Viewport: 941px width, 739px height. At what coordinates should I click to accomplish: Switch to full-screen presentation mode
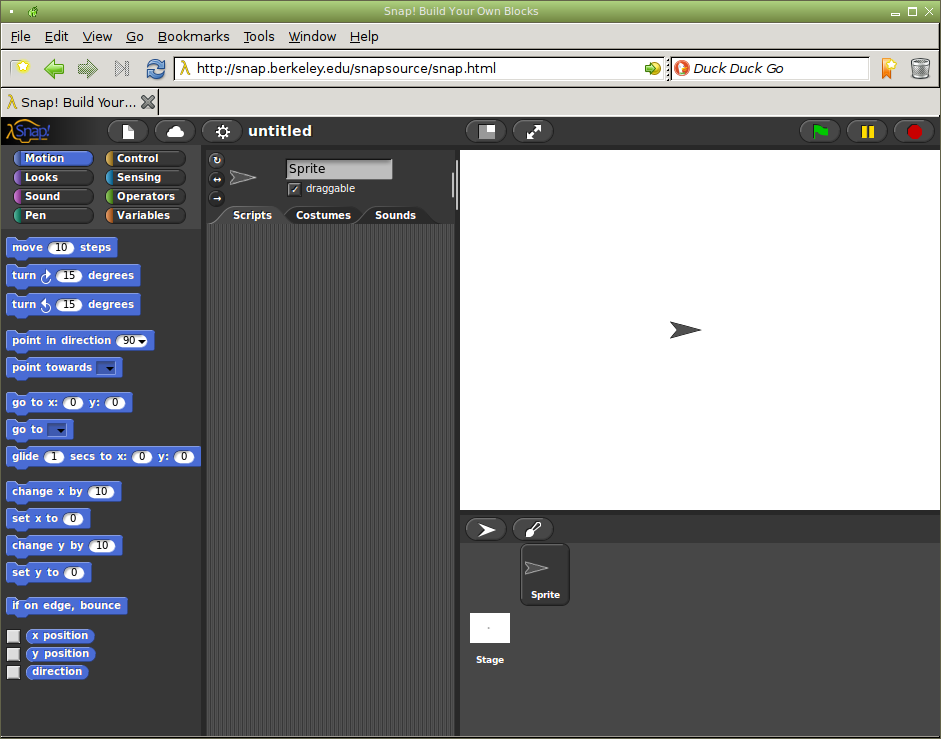coord(533,131)
